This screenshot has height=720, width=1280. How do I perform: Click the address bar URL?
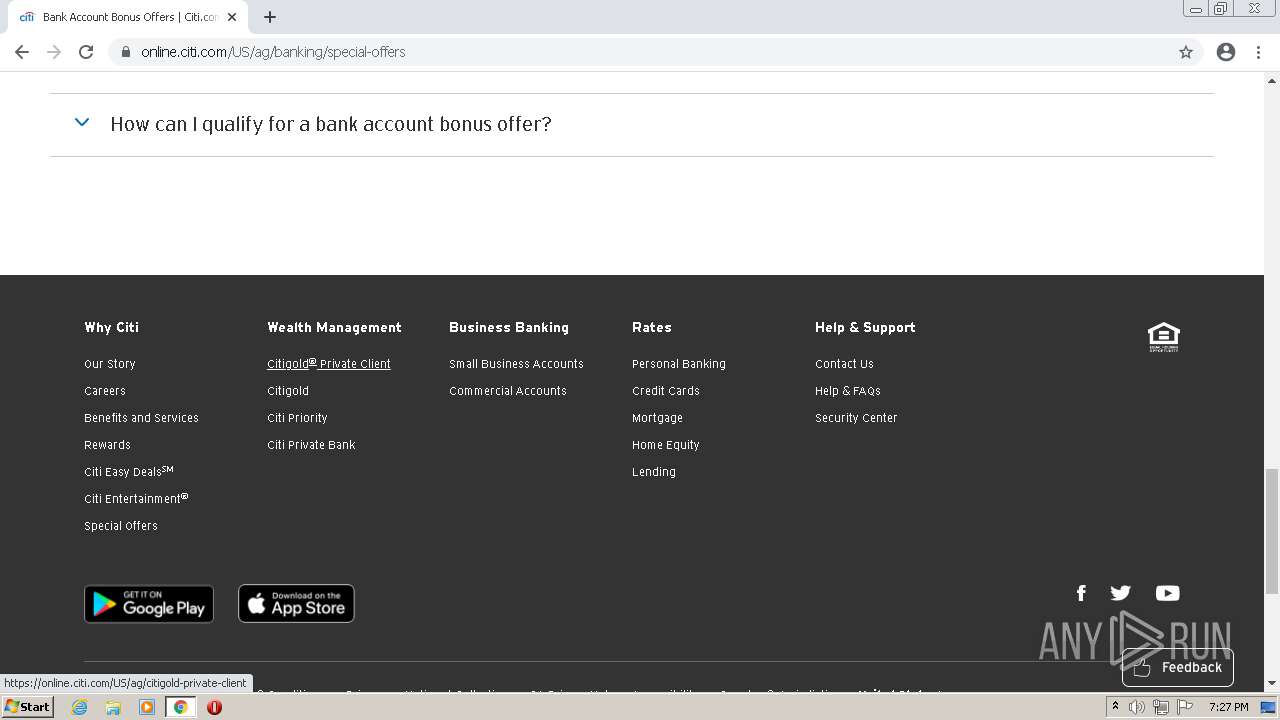coord(273,52)
